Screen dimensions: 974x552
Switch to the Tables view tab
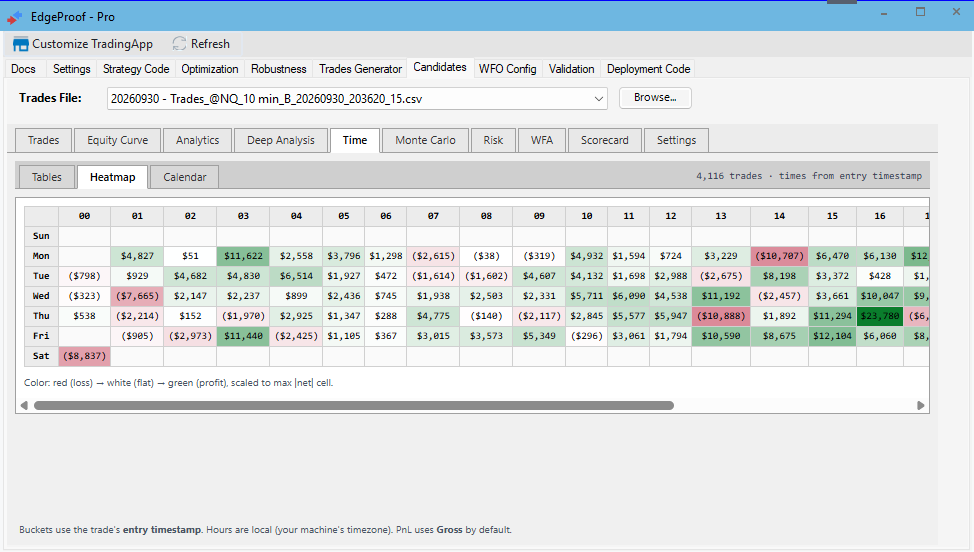tap(47, 177)
